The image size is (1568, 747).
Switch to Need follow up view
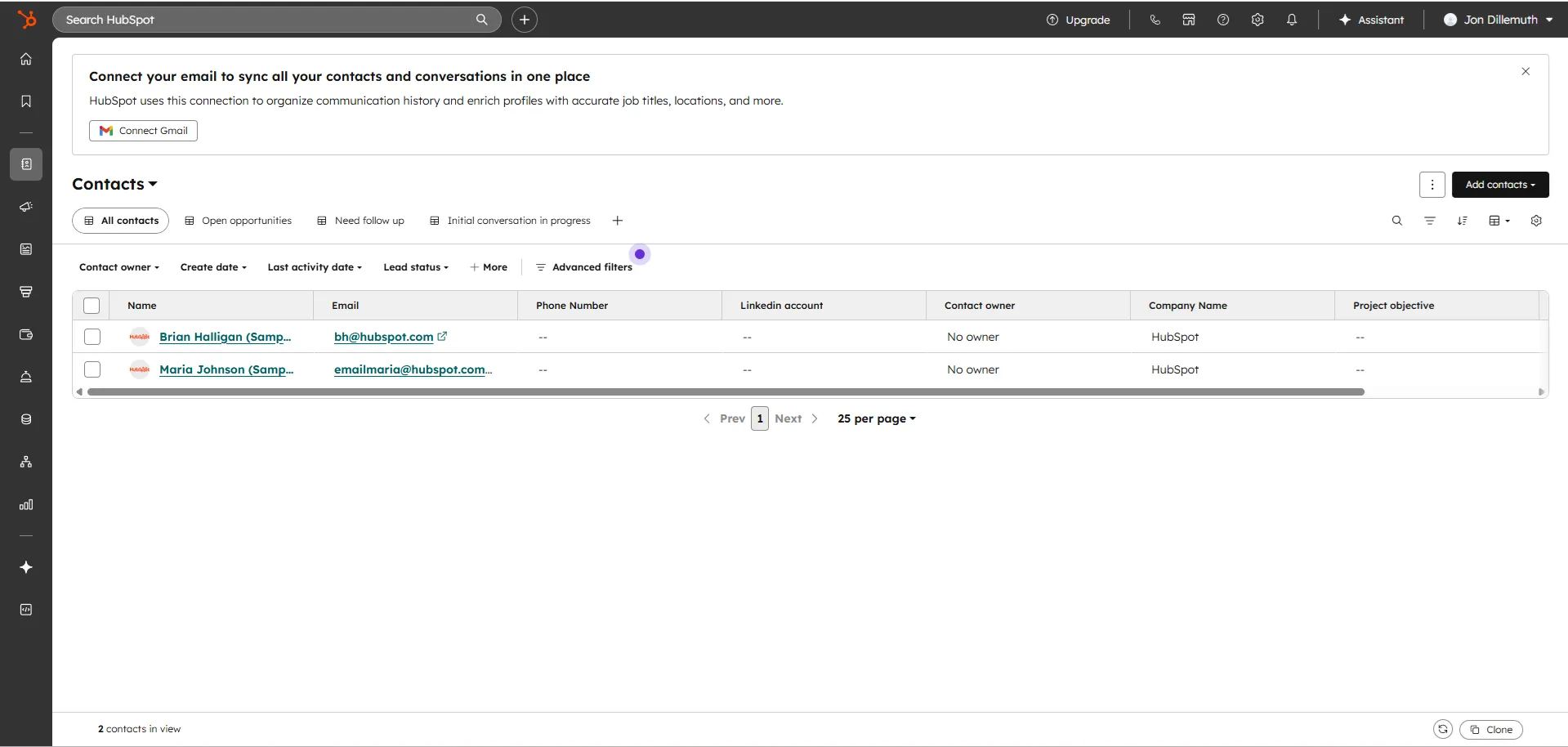pyautogui.click(x=361, y=221)
